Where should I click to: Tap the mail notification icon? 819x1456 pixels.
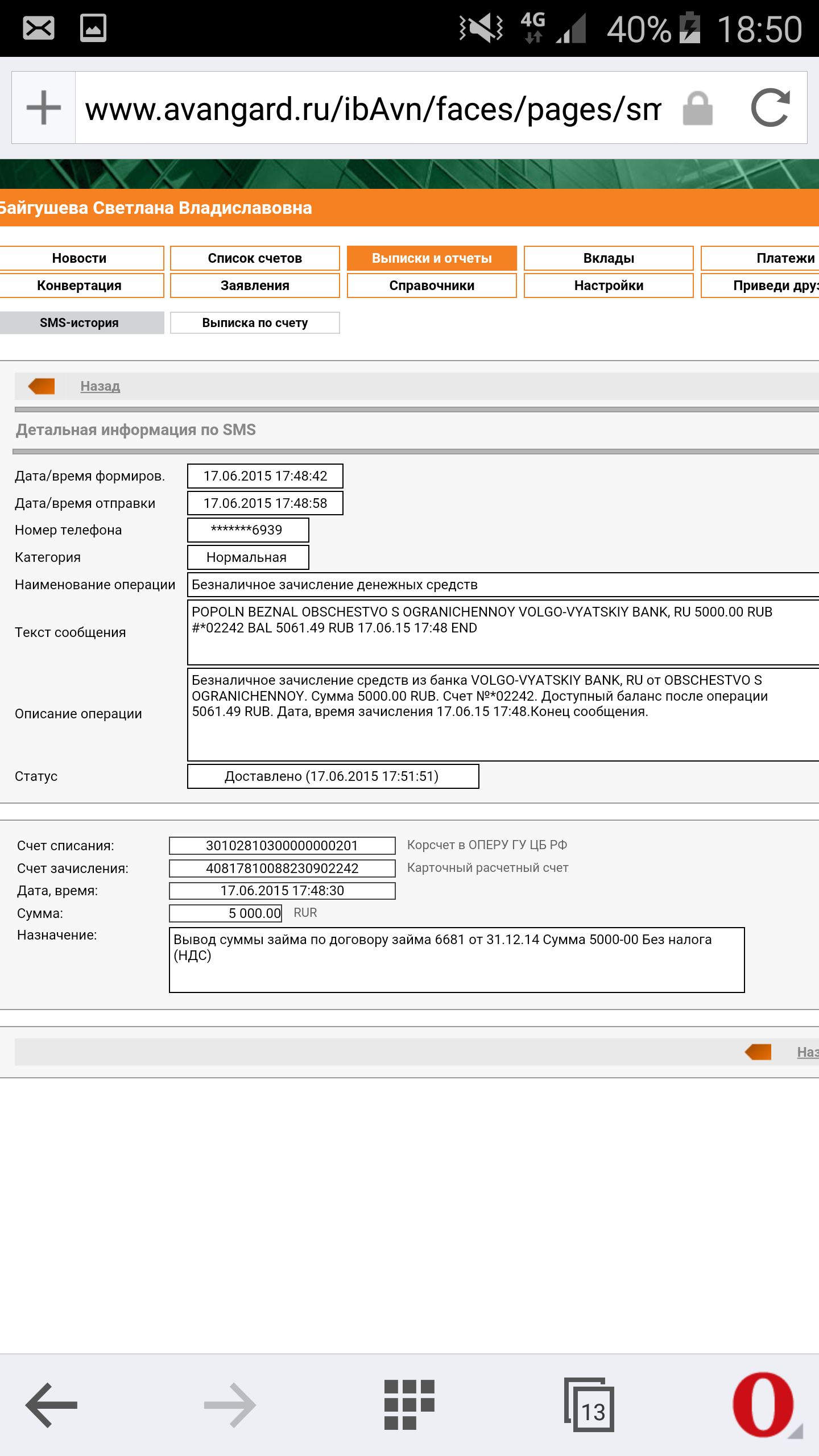(x=39, y=28)
